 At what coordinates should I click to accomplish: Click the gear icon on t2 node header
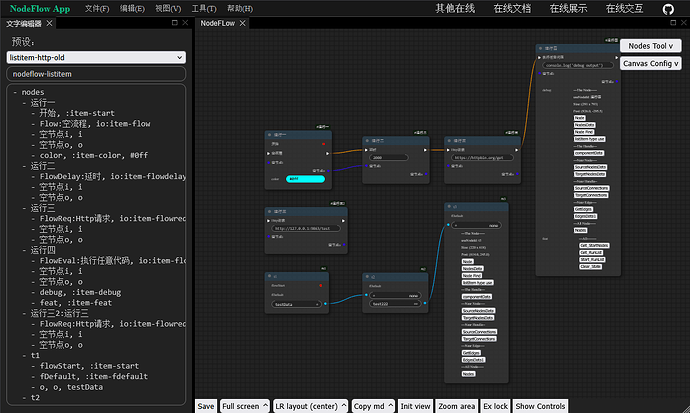point(367,277)
